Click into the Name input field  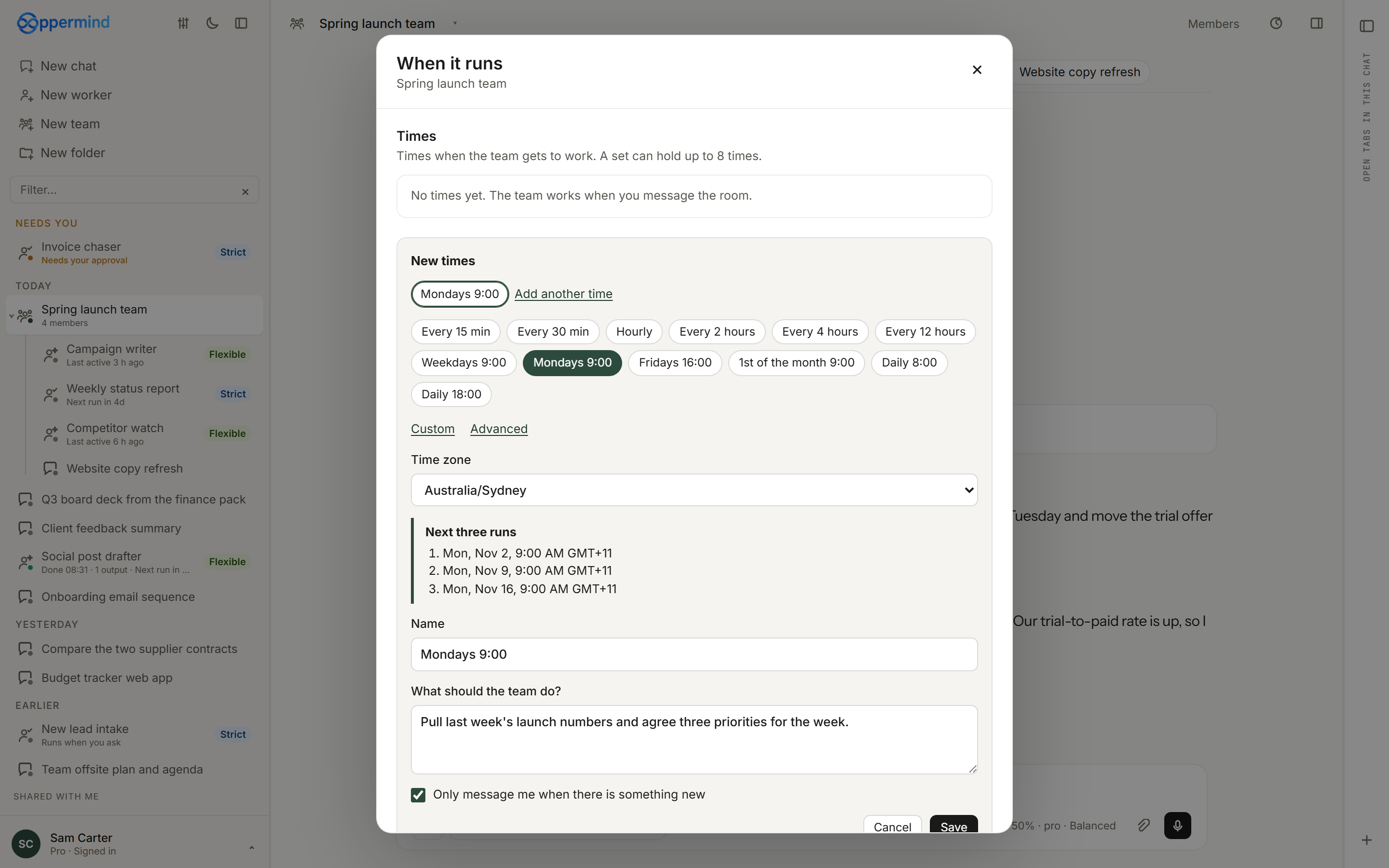pos(694,654)
